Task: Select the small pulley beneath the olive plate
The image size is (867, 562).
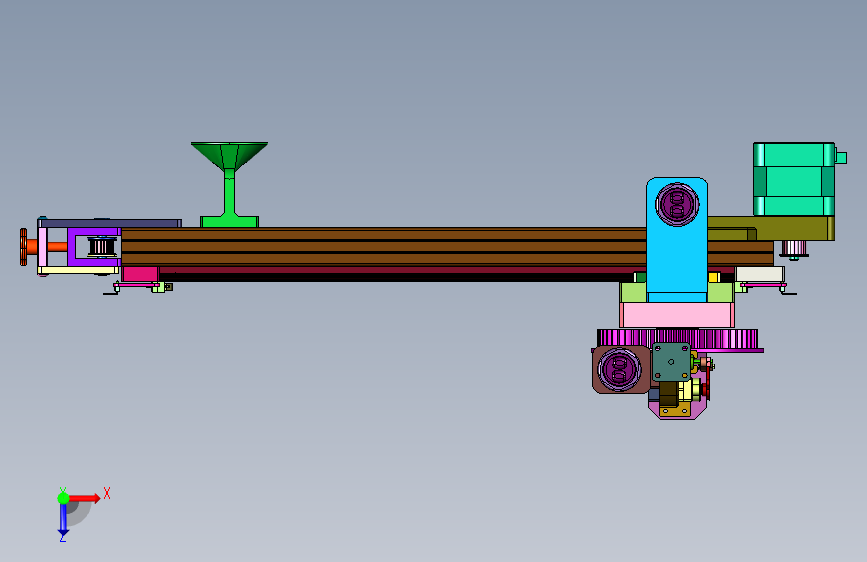Action: click(x=794, y=249)
